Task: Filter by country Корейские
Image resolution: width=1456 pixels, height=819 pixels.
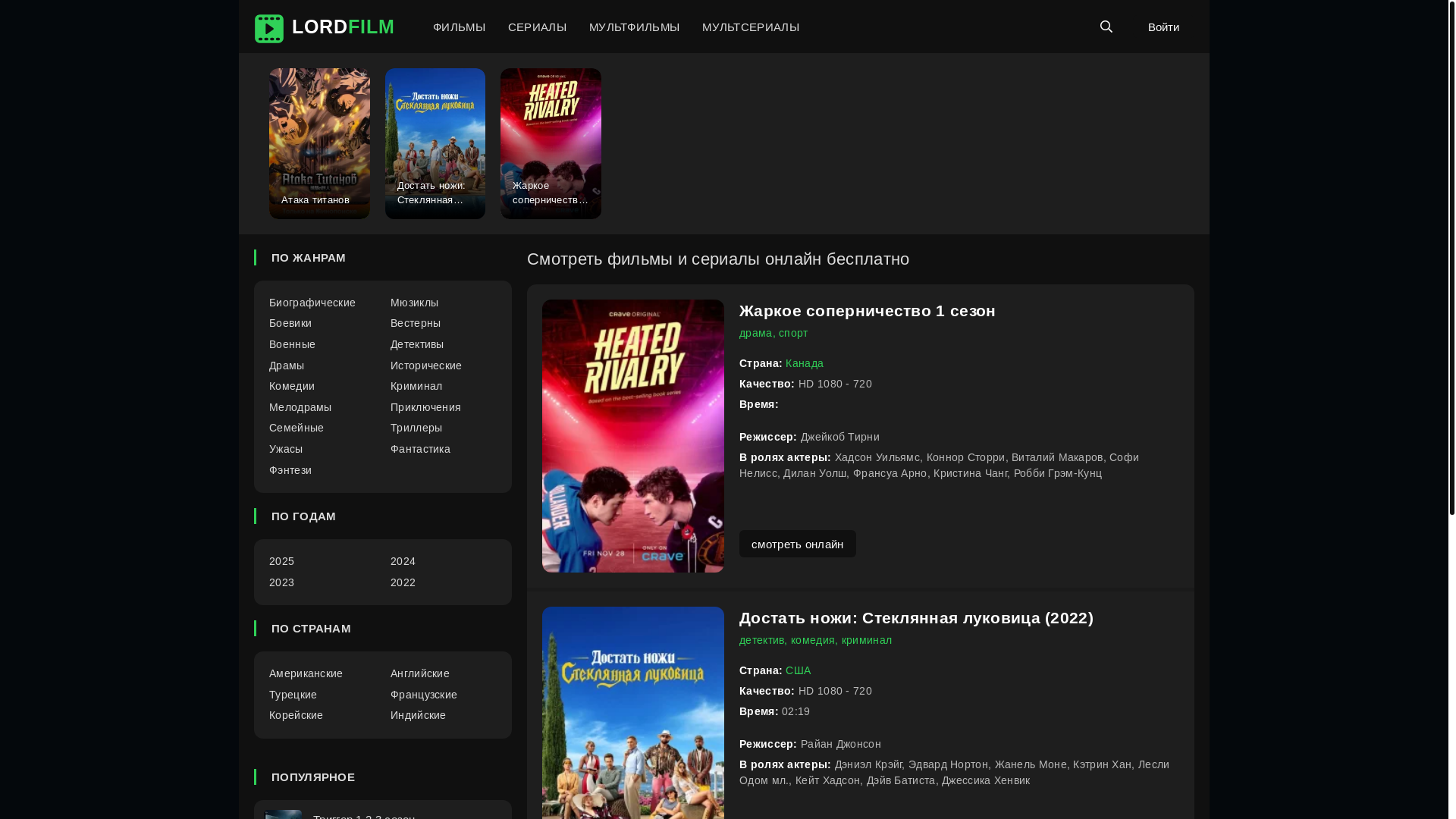Action: [296, 715]
